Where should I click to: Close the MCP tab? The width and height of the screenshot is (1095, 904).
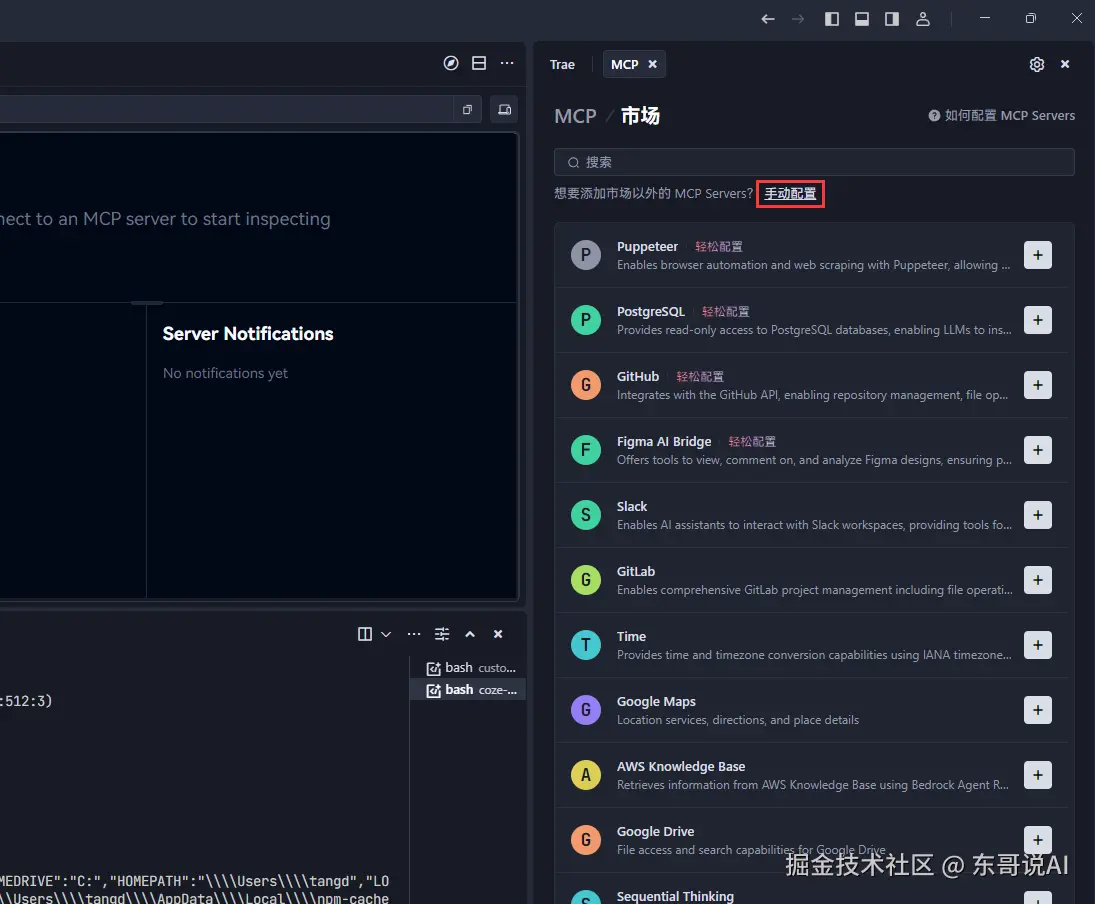pos(652,64)
